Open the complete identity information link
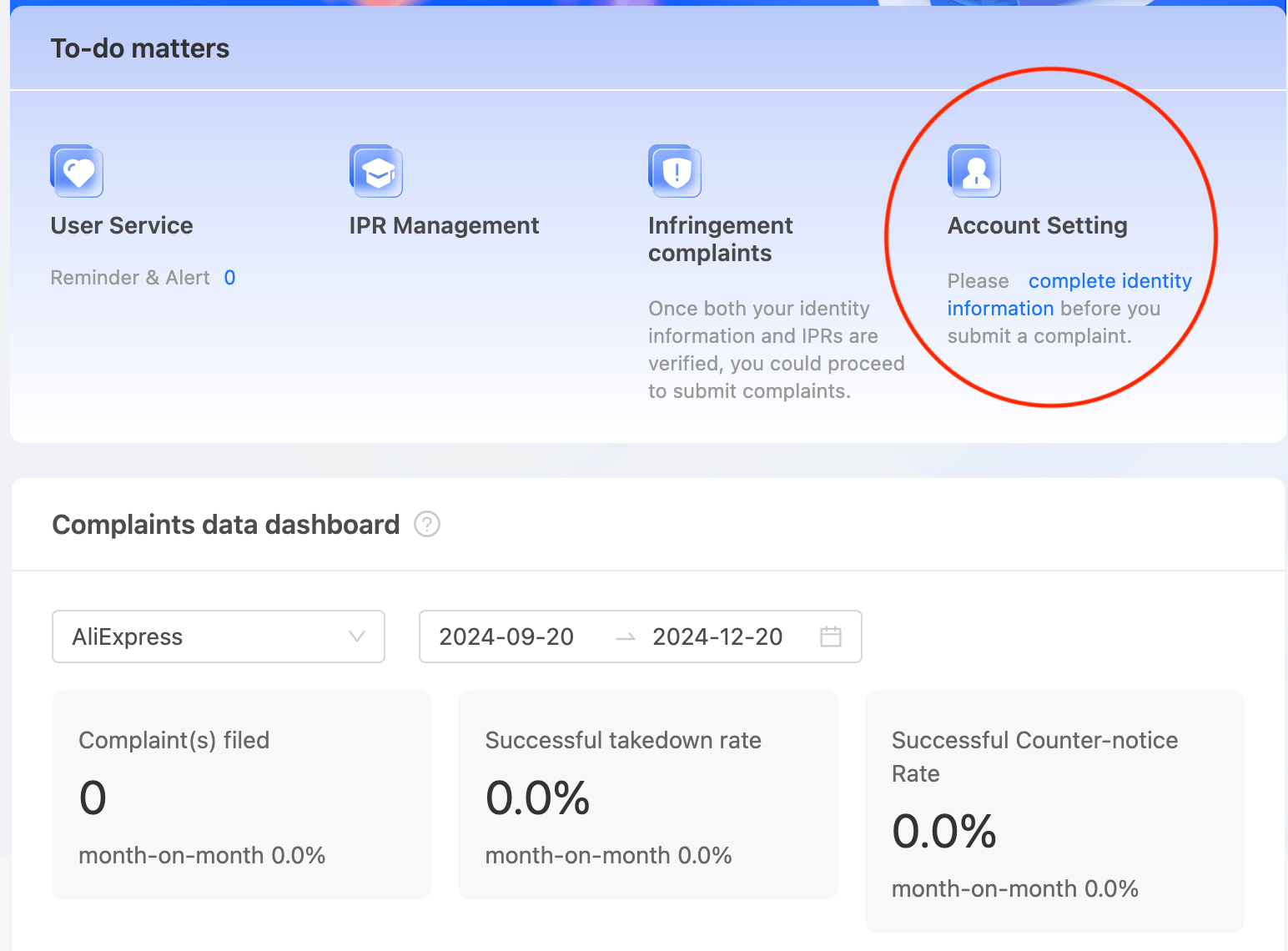The width and height of the screenshot is (1288, 951). 1109,281
